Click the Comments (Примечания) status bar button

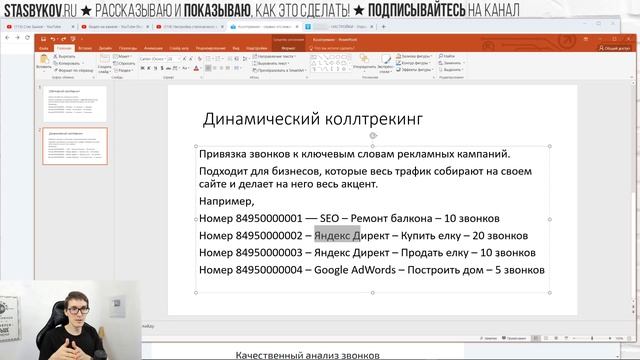click(x=514, y=338)
